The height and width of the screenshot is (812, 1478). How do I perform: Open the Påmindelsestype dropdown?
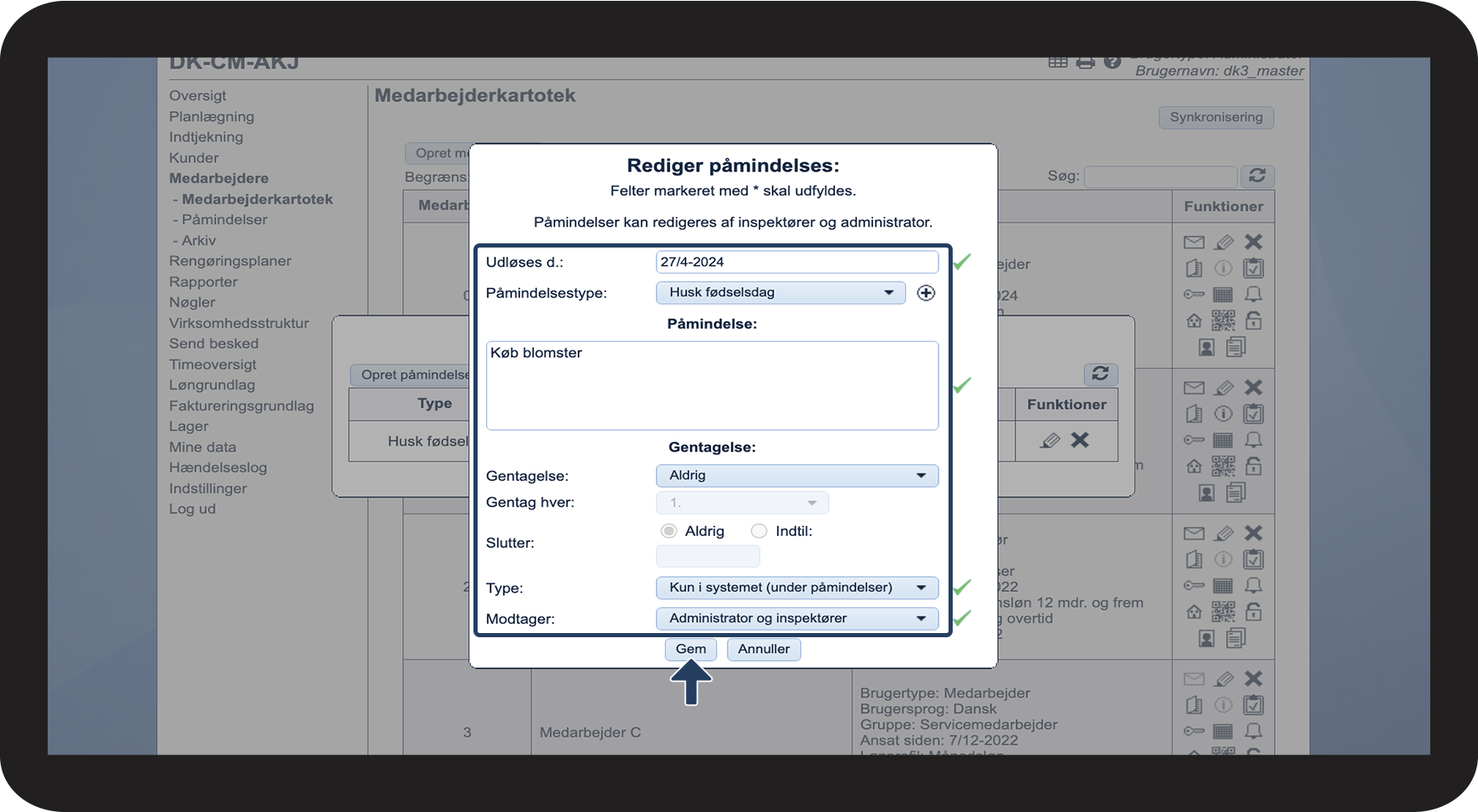(x=780, y=293)
